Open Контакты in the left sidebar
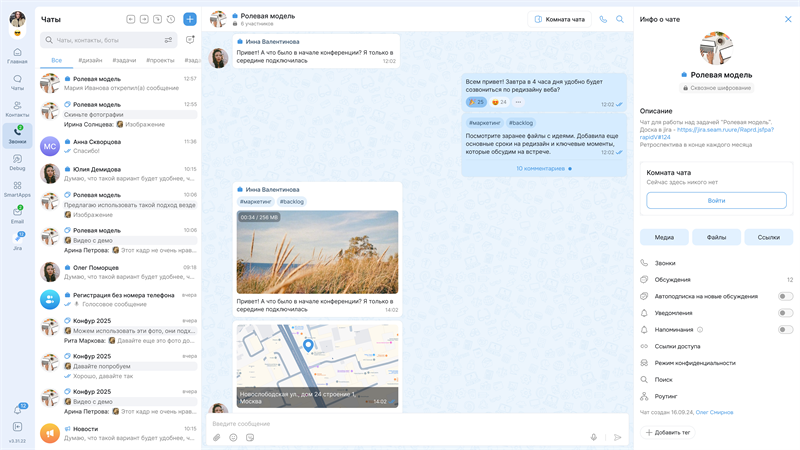Image resolution: width=800 pixels, height=450 pixels. click(17, 107)
